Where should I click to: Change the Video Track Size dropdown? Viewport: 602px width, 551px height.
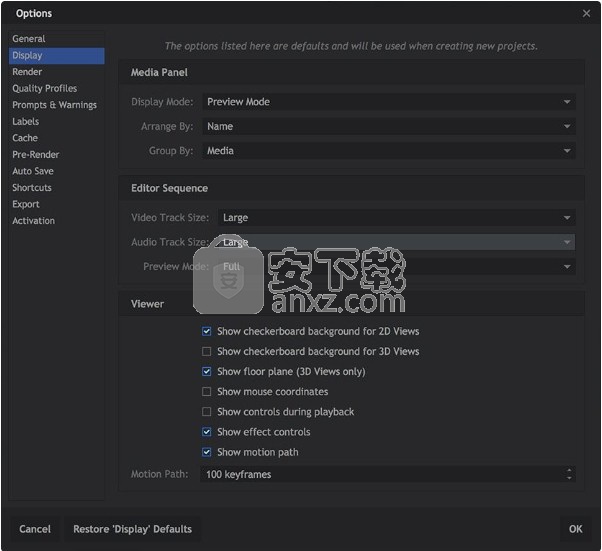pos(397,218)
